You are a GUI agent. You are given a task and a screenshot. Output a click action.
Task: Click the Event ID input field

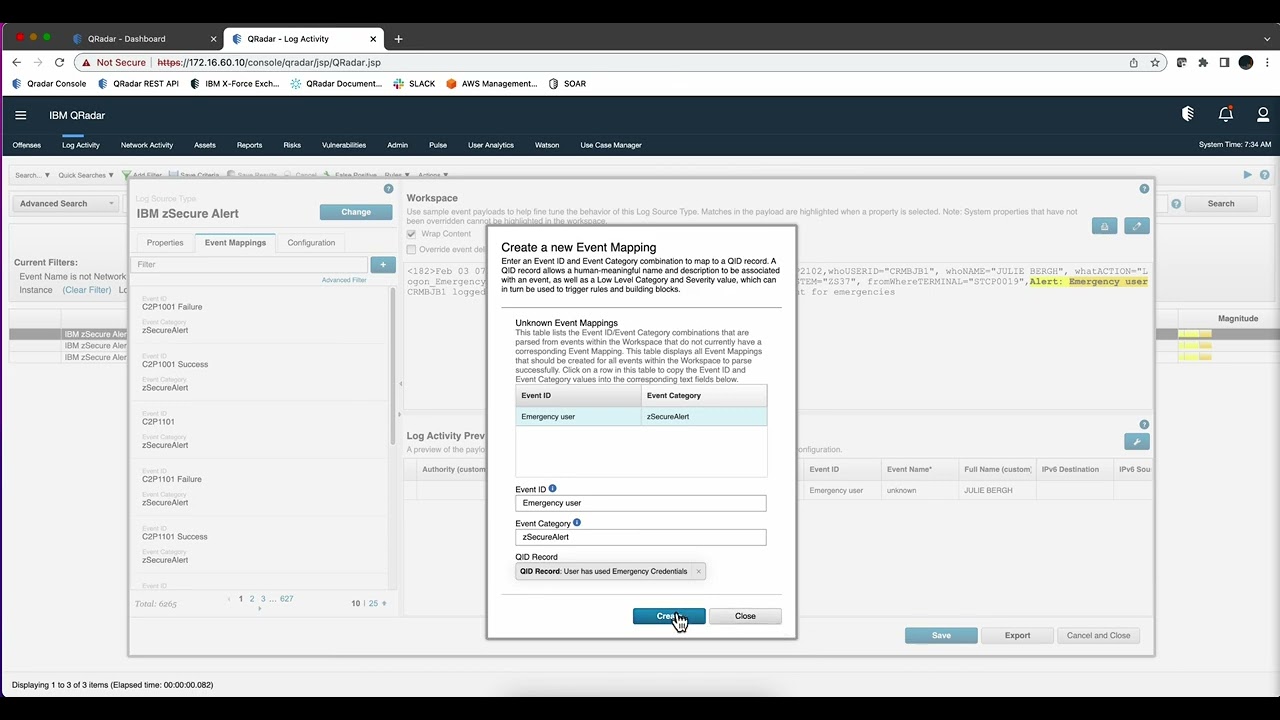641,503
